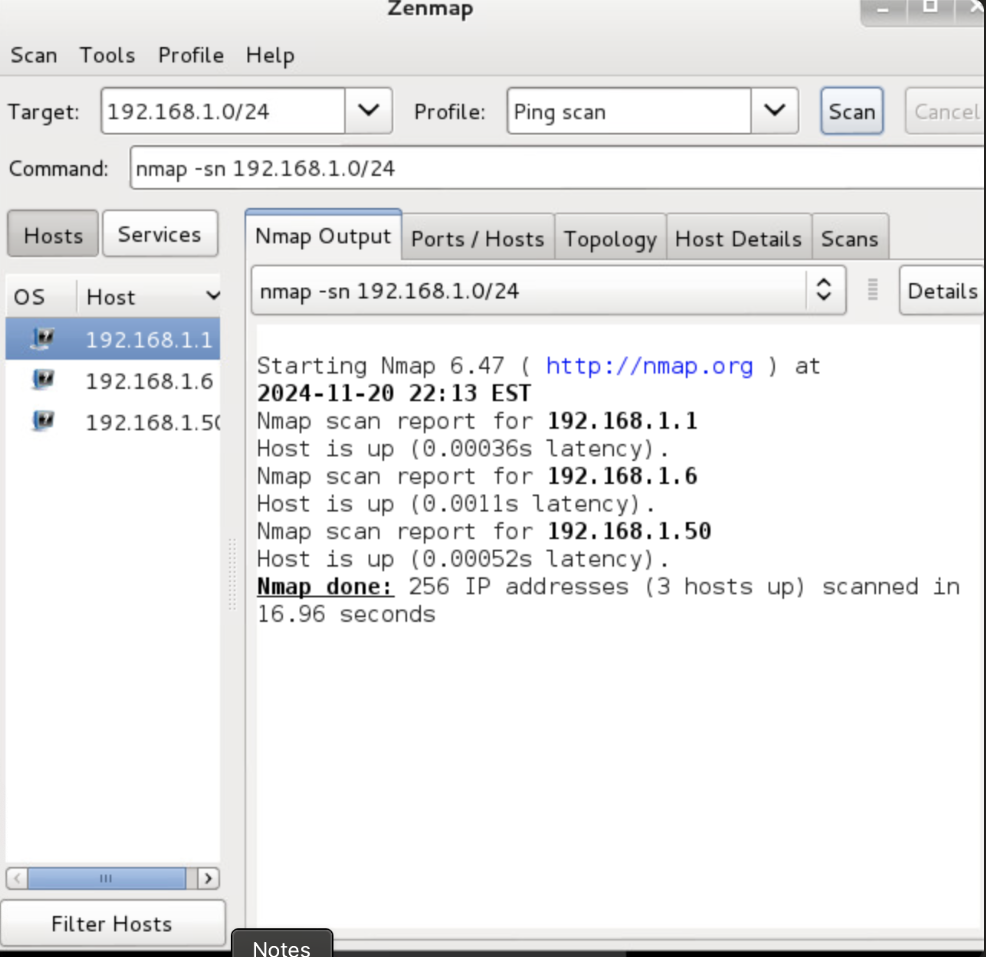Click the OS icon for 192.168.1.6
This screenshot has width=986, height=957.
[43, 380]
